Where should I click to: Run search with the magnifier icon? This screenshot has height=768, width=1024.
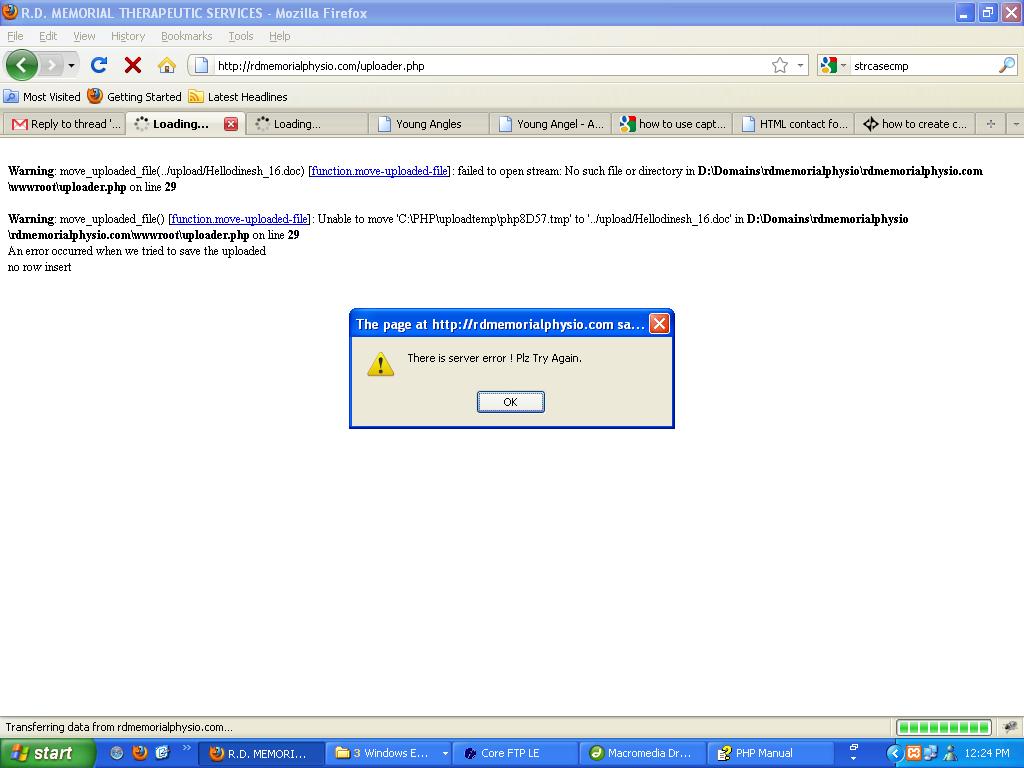click(1007, 65)
